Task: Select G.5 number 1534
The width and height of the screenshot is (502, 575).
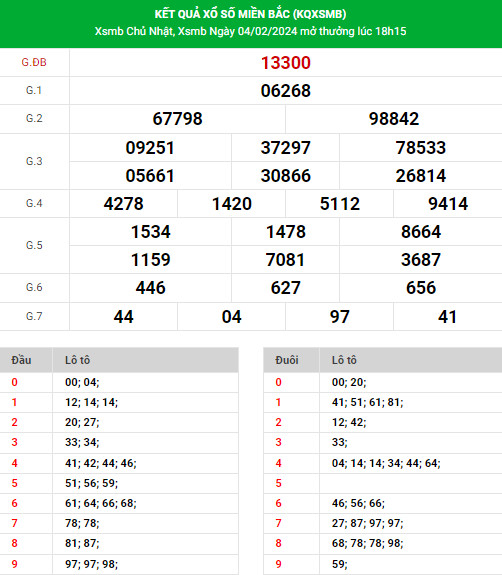Action: click(x=151, y=232)
